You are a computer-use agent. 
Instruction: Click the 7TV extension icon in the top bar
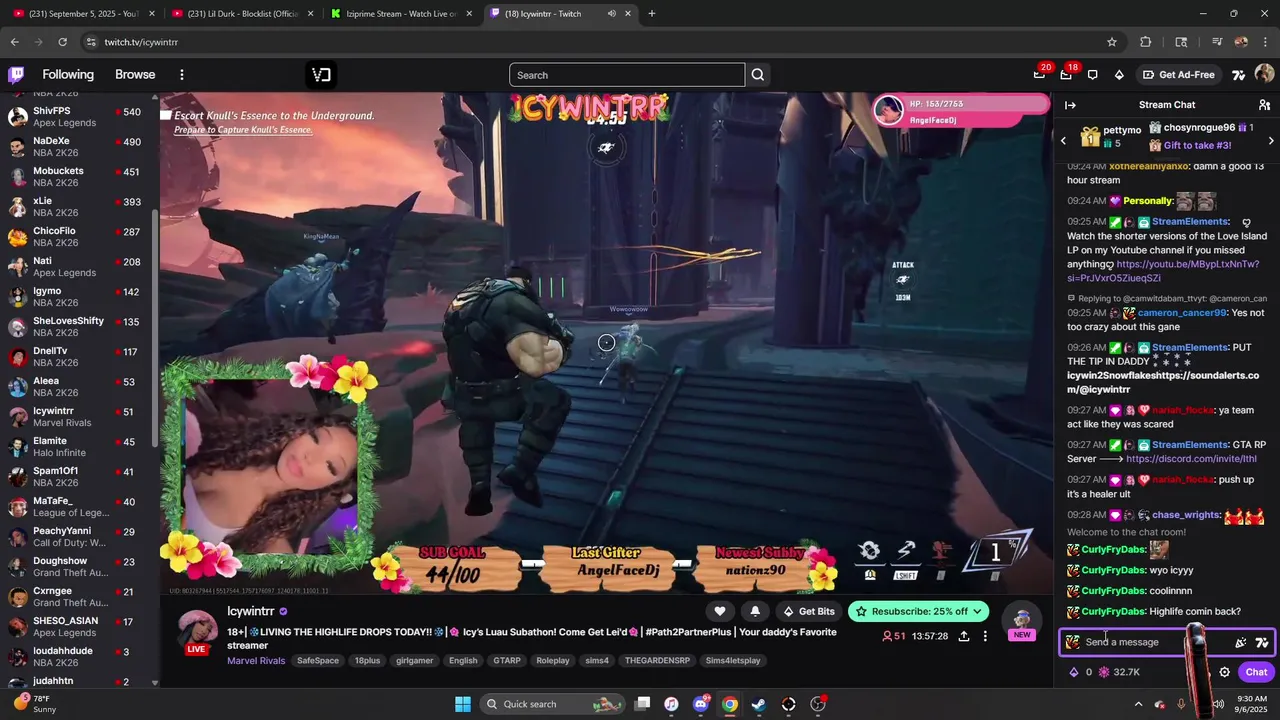(x=1238, y=75)
